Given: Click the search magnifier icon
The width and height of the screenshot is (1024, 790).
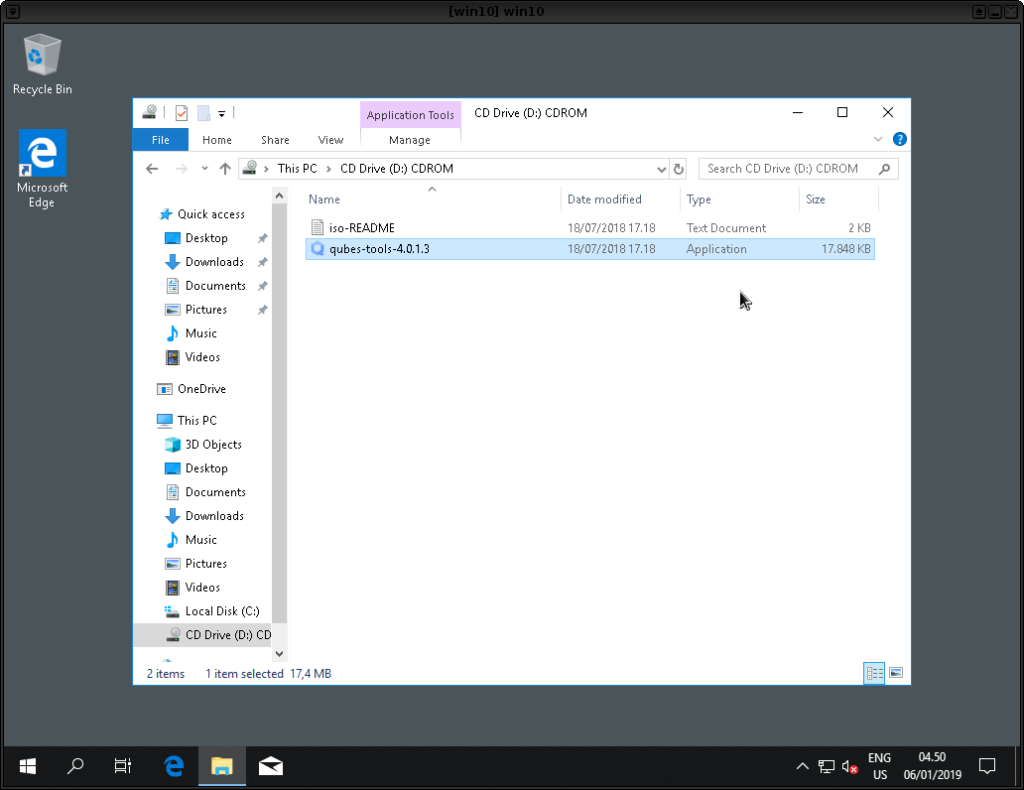Looking at the screenshot, I should [x=884, y=169].
